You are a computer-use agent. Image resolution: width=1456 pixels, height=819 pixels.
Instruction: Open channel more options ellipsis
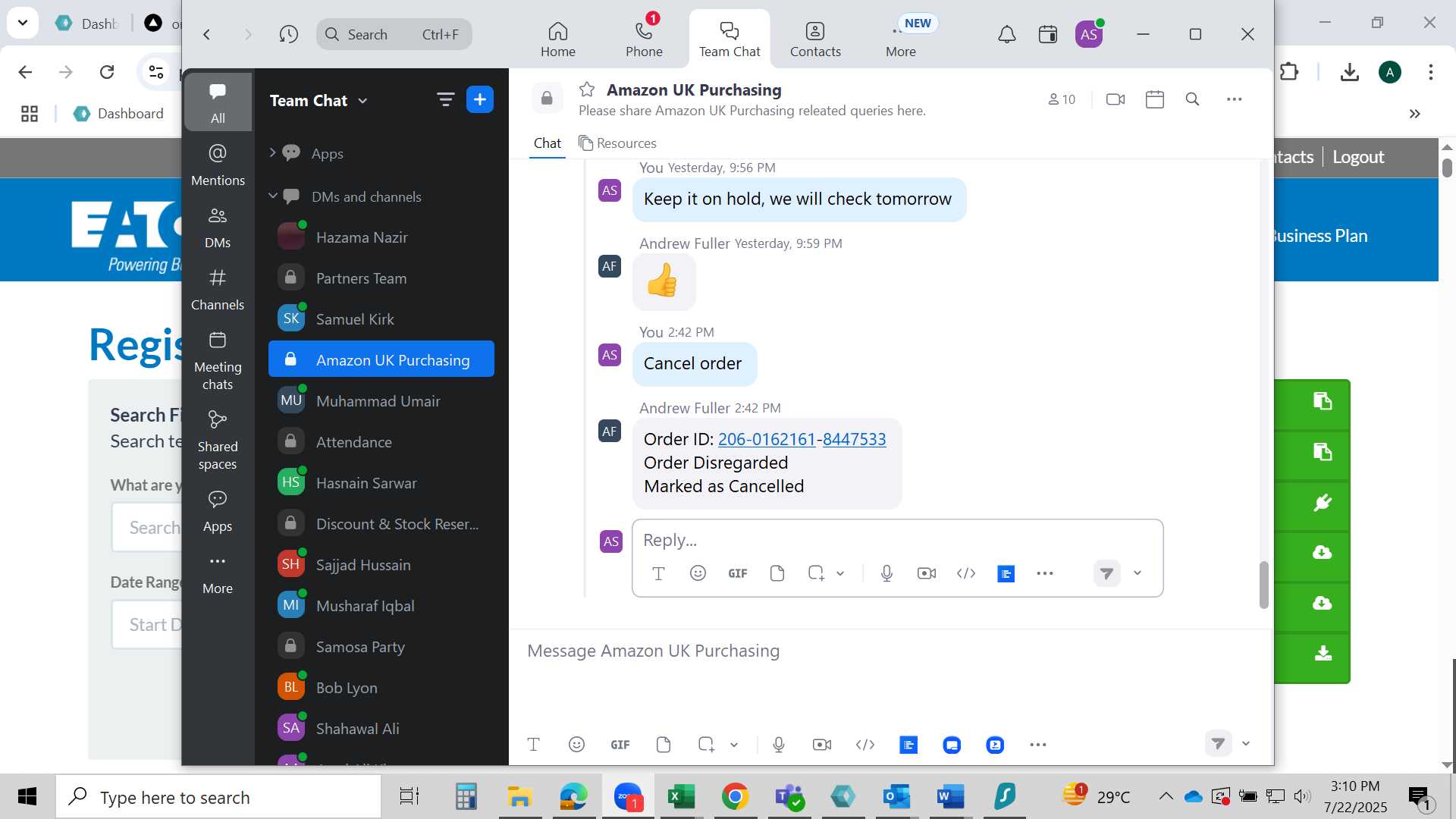(x=1234, y=99)
